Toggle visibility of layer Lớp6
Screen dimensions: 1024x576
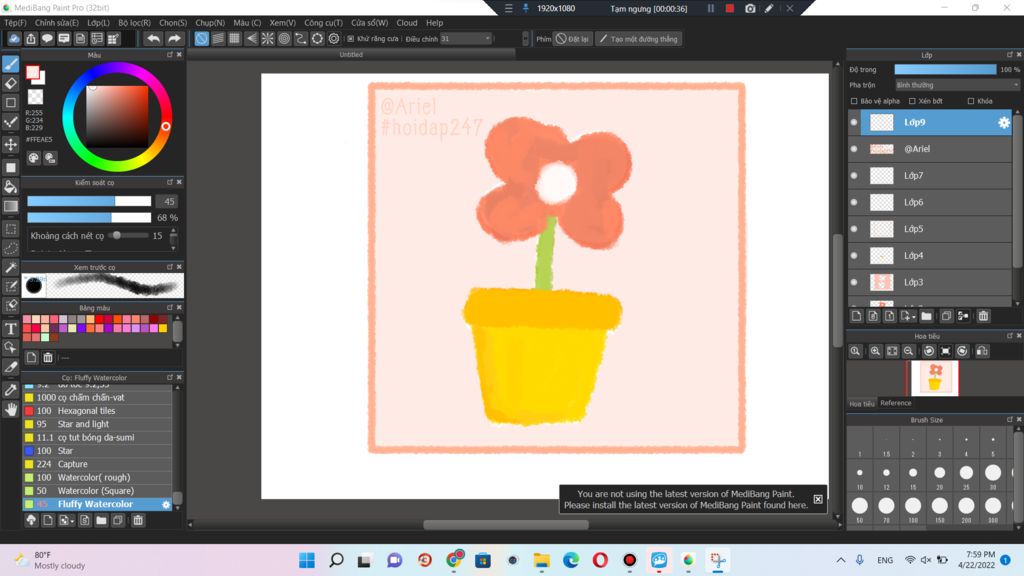(854, 202)
